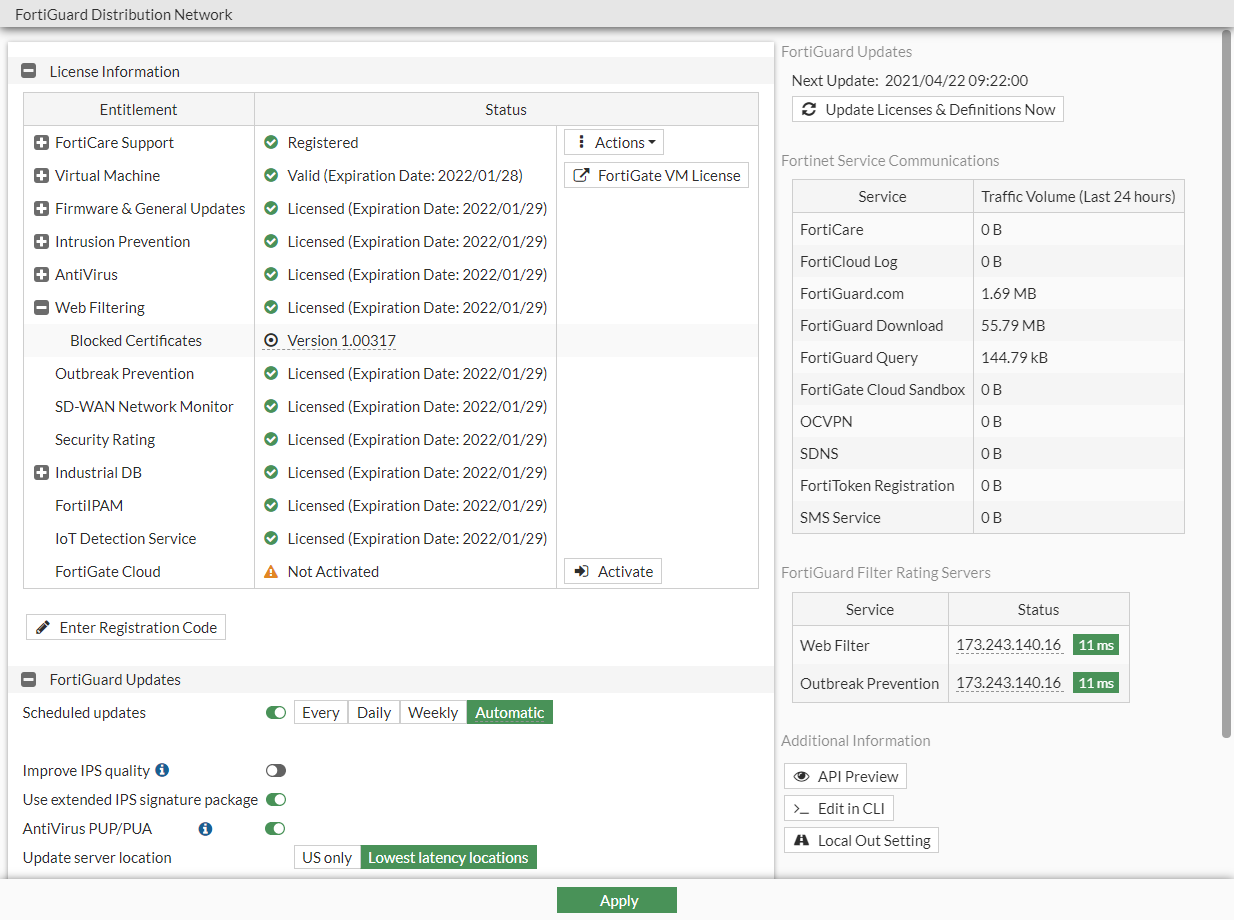The height and width of the screenshot is (920, 1234).
Task: Click the pencil icon on Enter Registration Code
Action: point(40,627)
